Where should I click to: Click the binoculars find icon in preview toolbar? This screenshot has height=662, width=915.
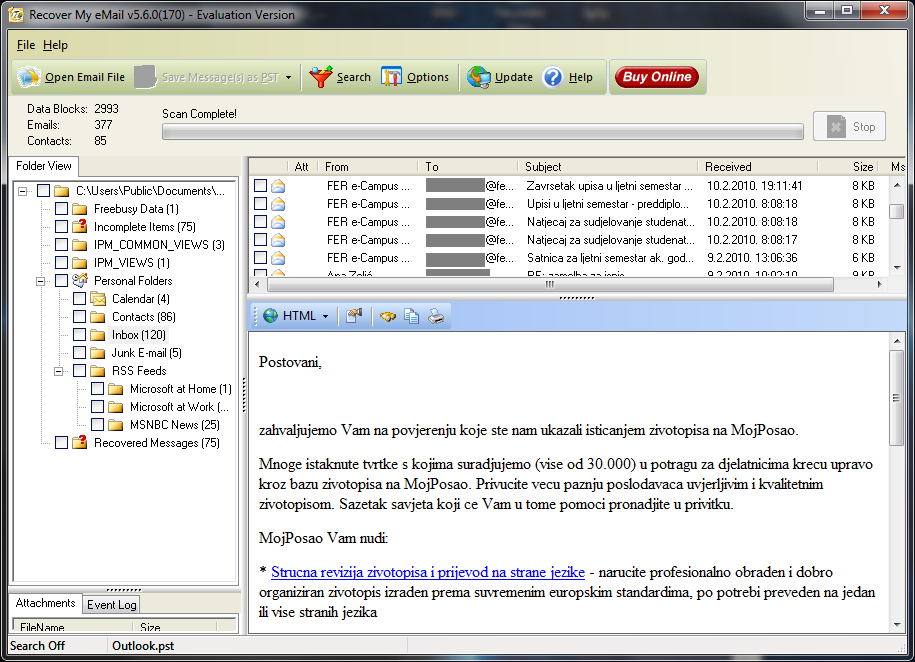(x=387, y=317)
